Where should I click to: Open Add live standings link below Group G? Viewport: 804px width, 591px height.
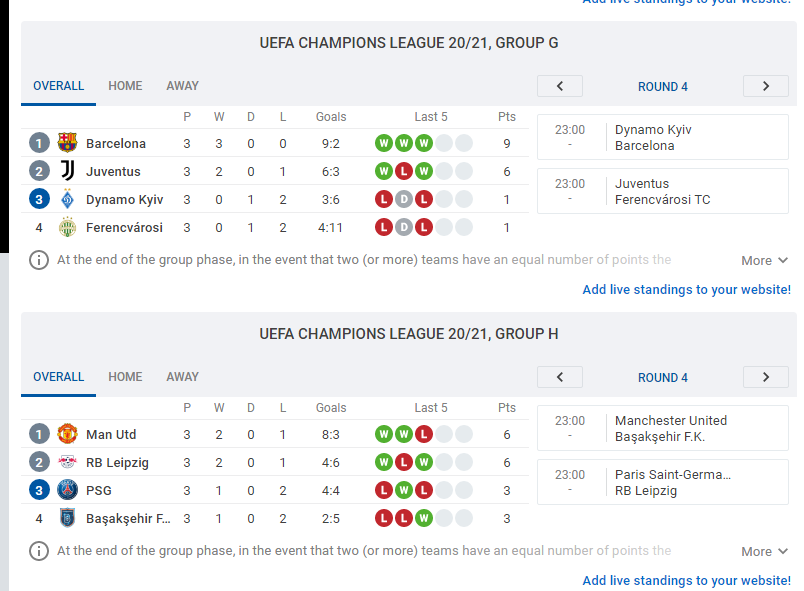(x=687, y=290)
